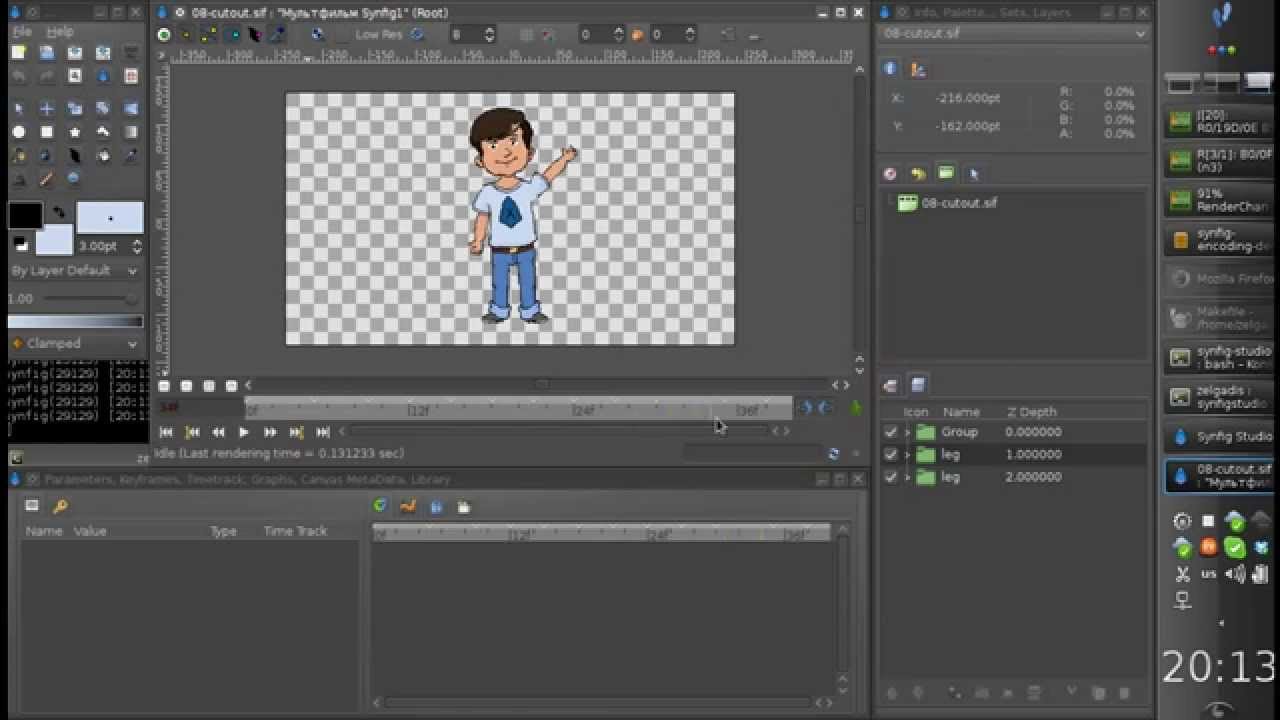Select the Star tool in the toolbox
Image resolution: width=1280 pixels, height=720 pixels.
click(75, 132)
